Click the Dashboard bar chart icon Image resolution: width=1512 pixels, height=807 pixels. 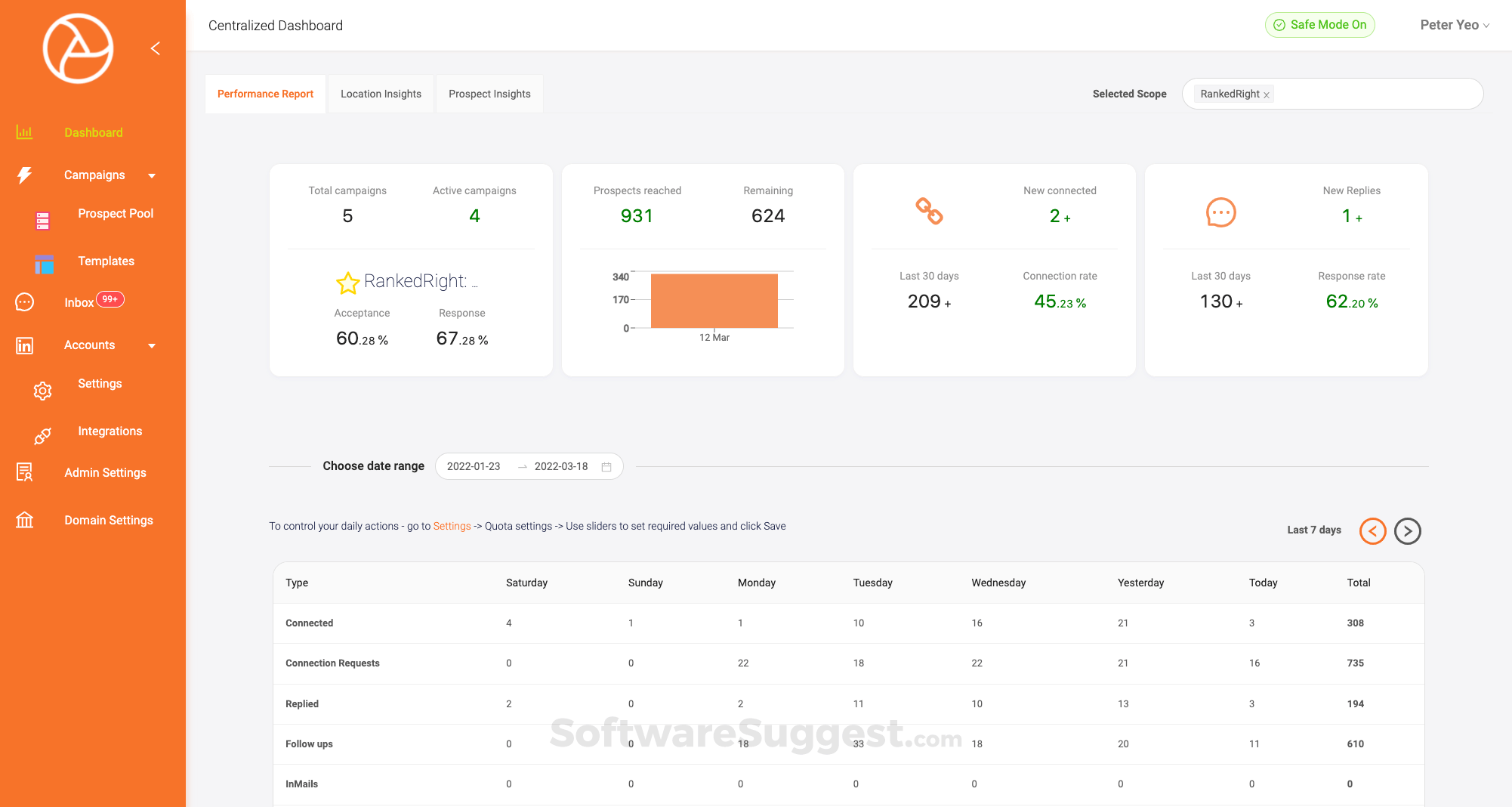point(24,132)
